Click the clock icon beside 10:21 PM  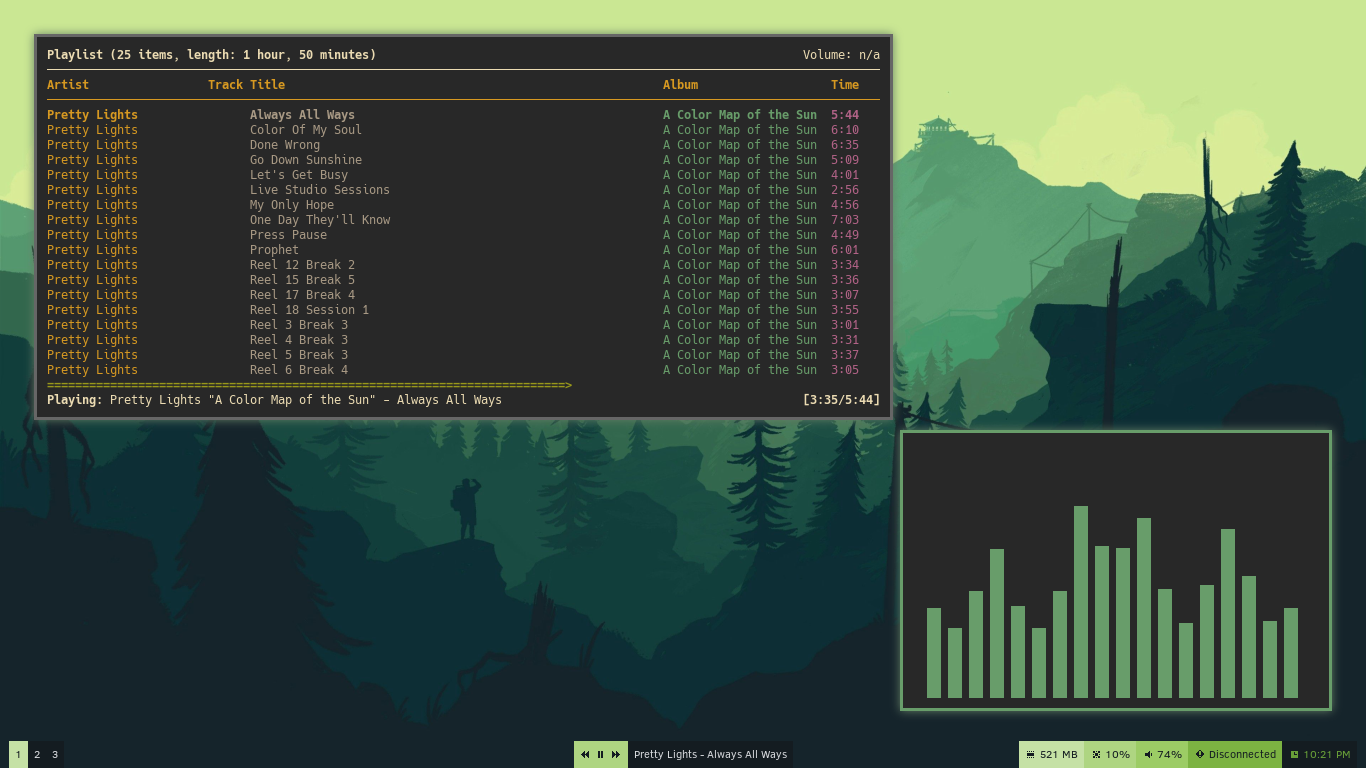pos(1294,755)
